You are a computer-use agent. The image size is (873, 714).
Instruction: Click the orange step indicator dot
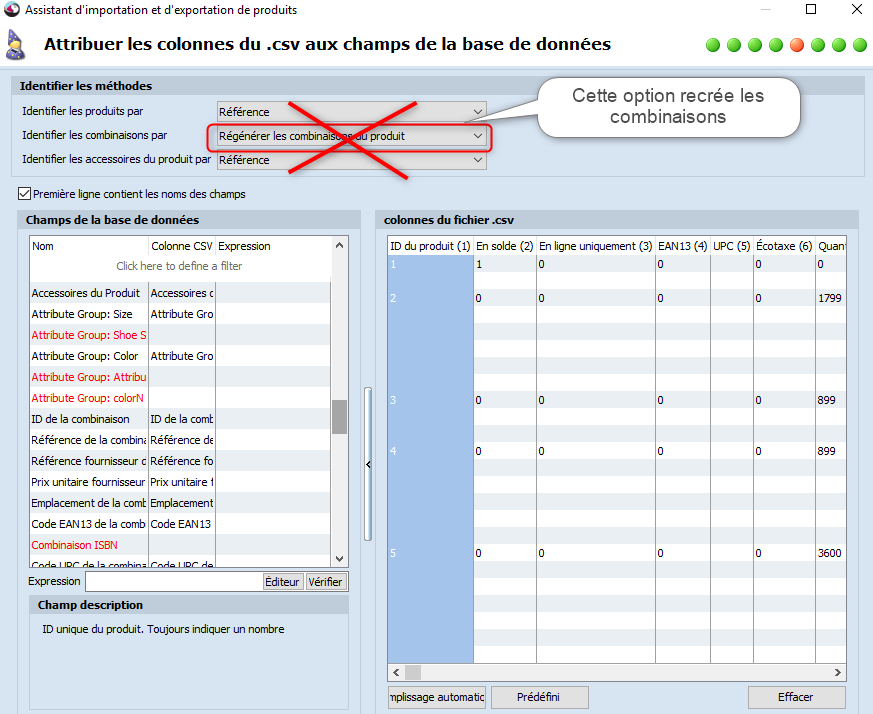(797, 45)
